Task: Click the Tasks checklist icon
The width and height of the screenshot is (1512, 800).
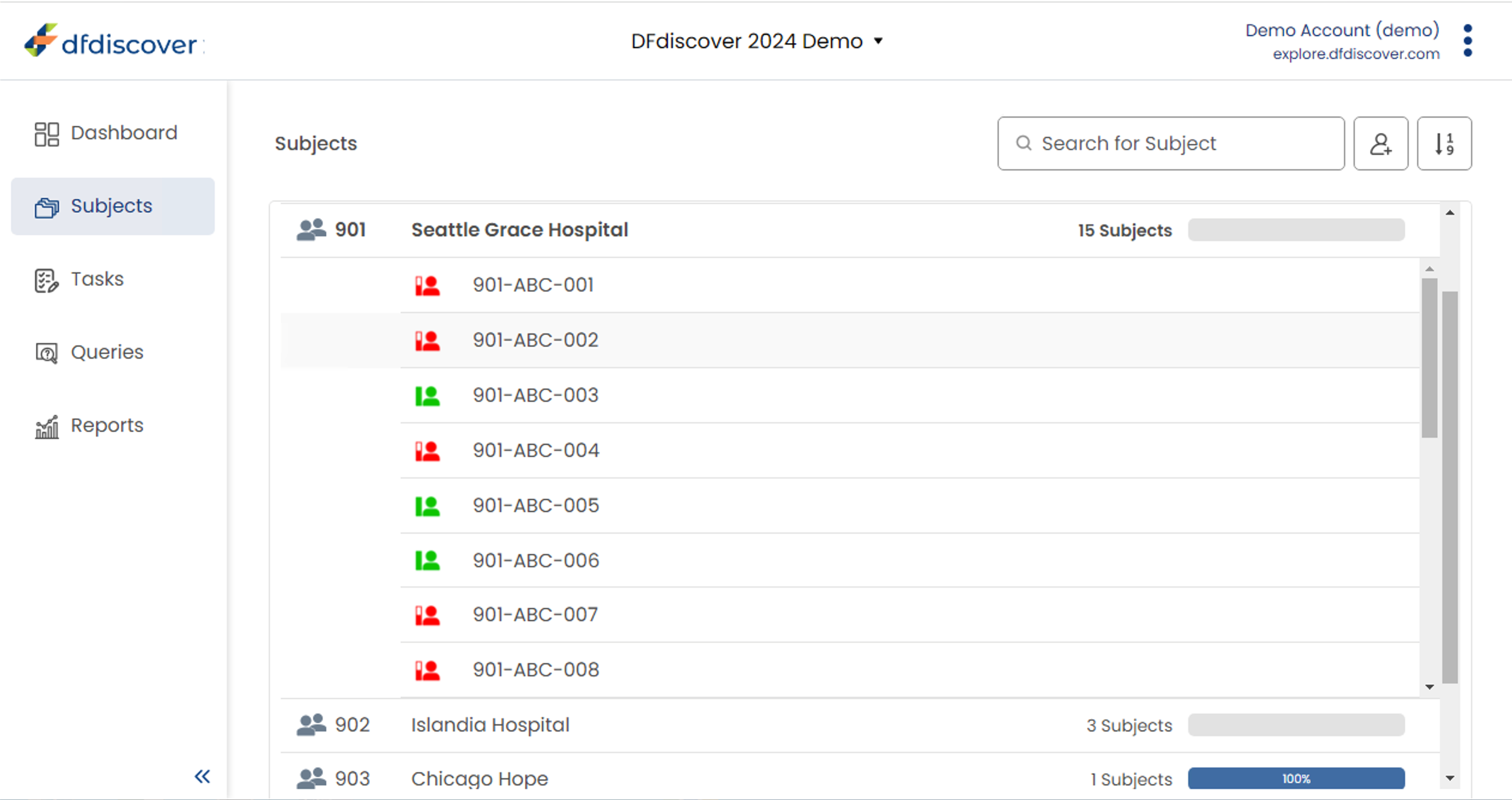Action: click(46, 280)
